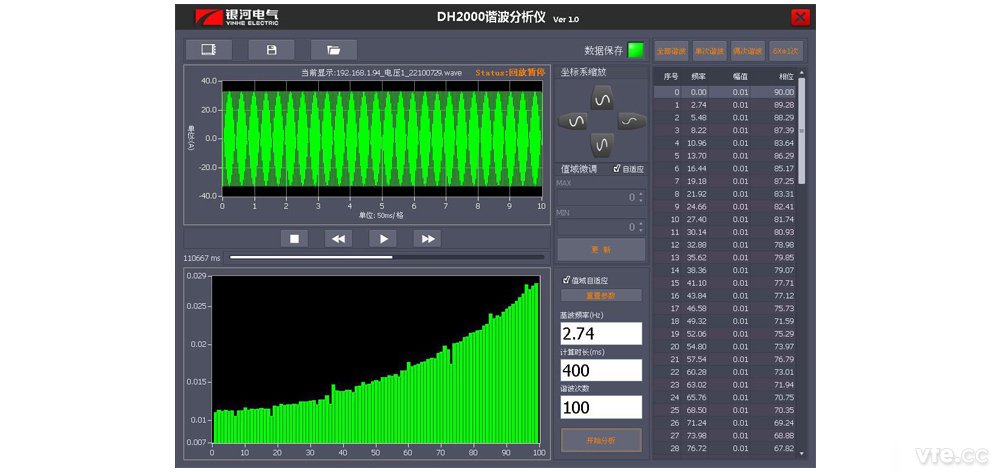Toggle the 值域自适应 checkbox
Image resolution: width=1000 pixels, height=472 pixels.
pyautogui.click(x=567, y=280)
